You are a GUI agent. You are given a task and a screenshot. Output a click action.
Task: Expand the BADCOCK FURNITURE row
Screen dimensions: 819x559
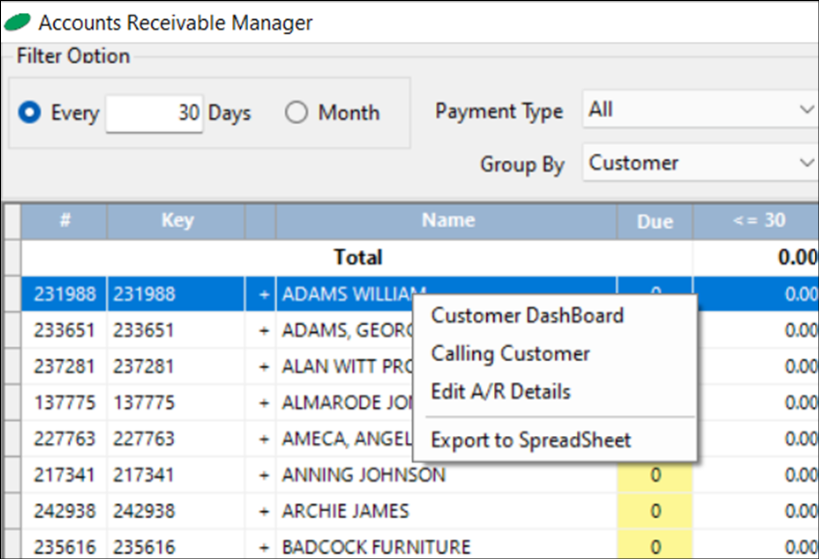264,547
